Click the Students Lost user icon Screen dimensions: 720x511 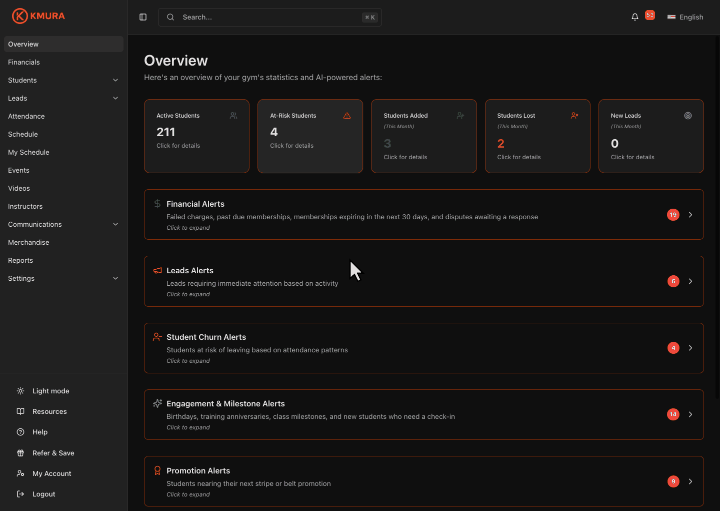[x=574, y=116]
